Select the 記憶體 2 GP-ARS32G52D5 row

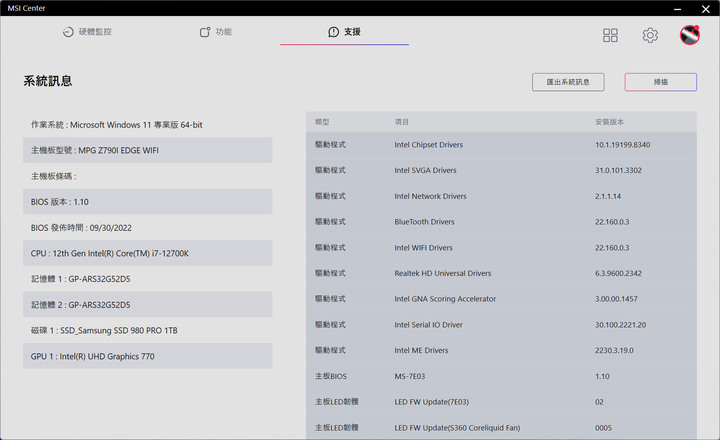147,305
